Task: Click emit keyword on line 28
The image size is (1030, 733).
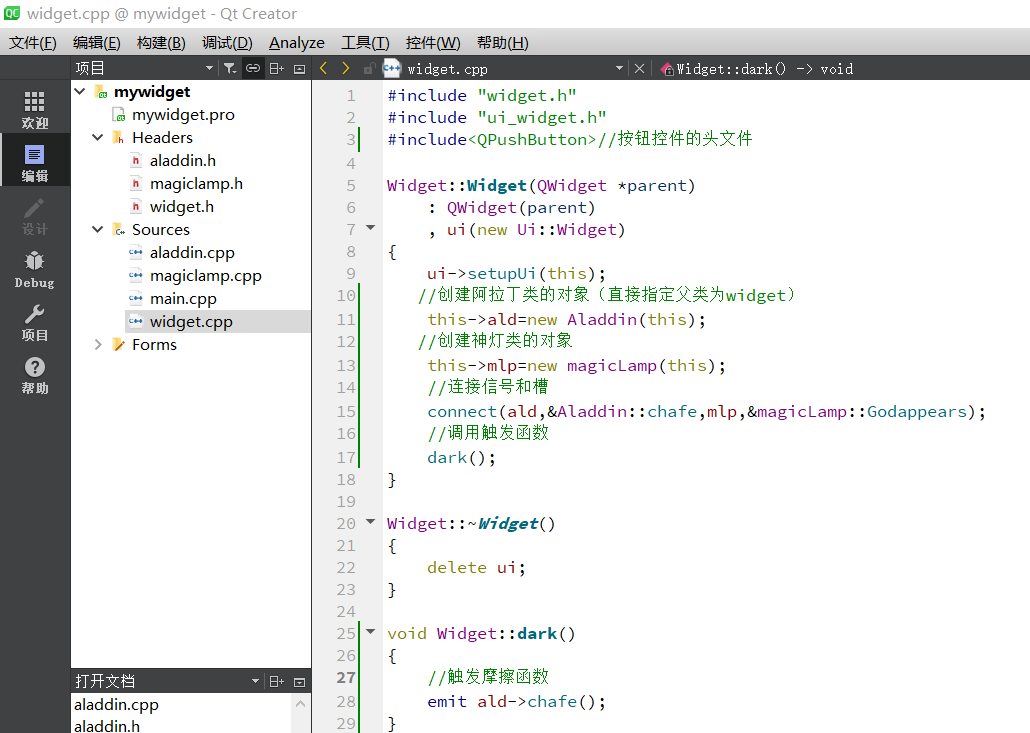Action: coord(447,701)
